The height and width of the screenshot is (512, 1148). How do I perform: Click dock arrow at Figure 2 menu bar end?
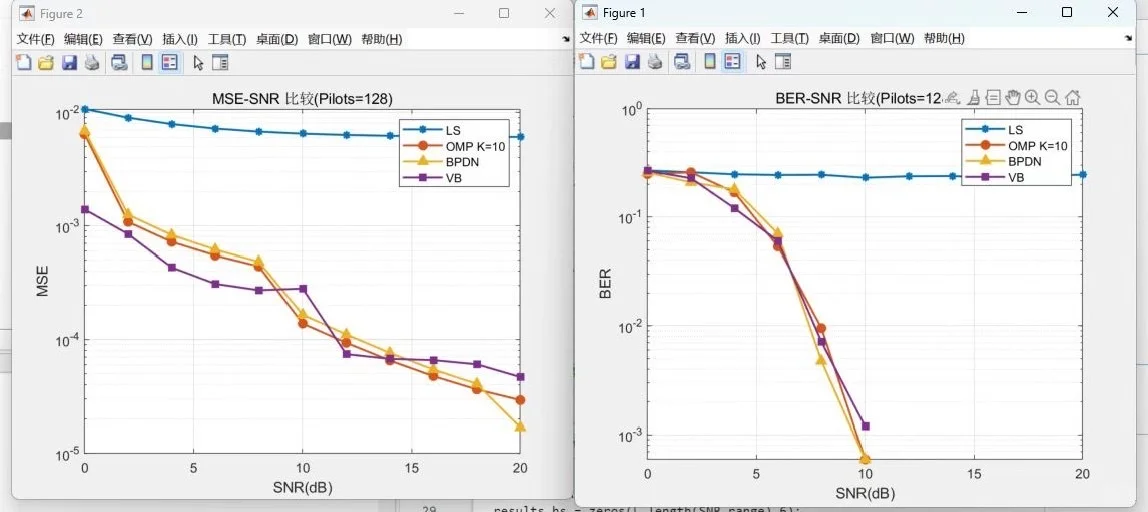[x=566, y=40]
